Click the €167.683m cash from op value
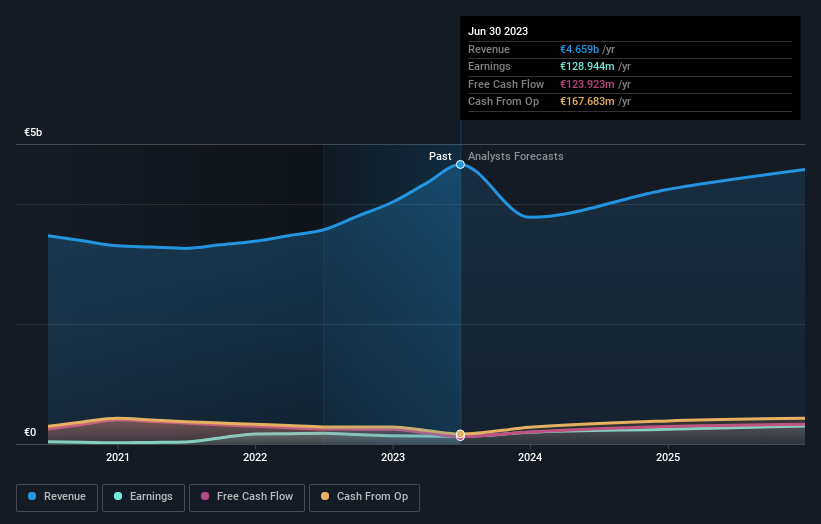The width and height of the screenshot is (821, 524). [x=587, y=102]
